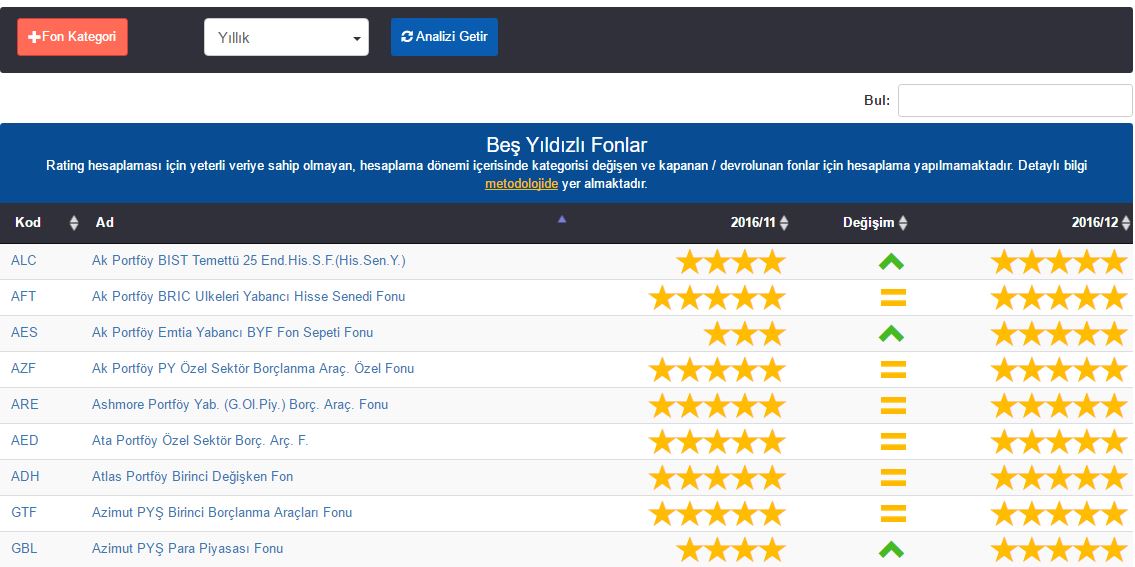The height and width of the screenshot is (567, 1135).
Task: Click the Ad column header text
Action: 105,222
